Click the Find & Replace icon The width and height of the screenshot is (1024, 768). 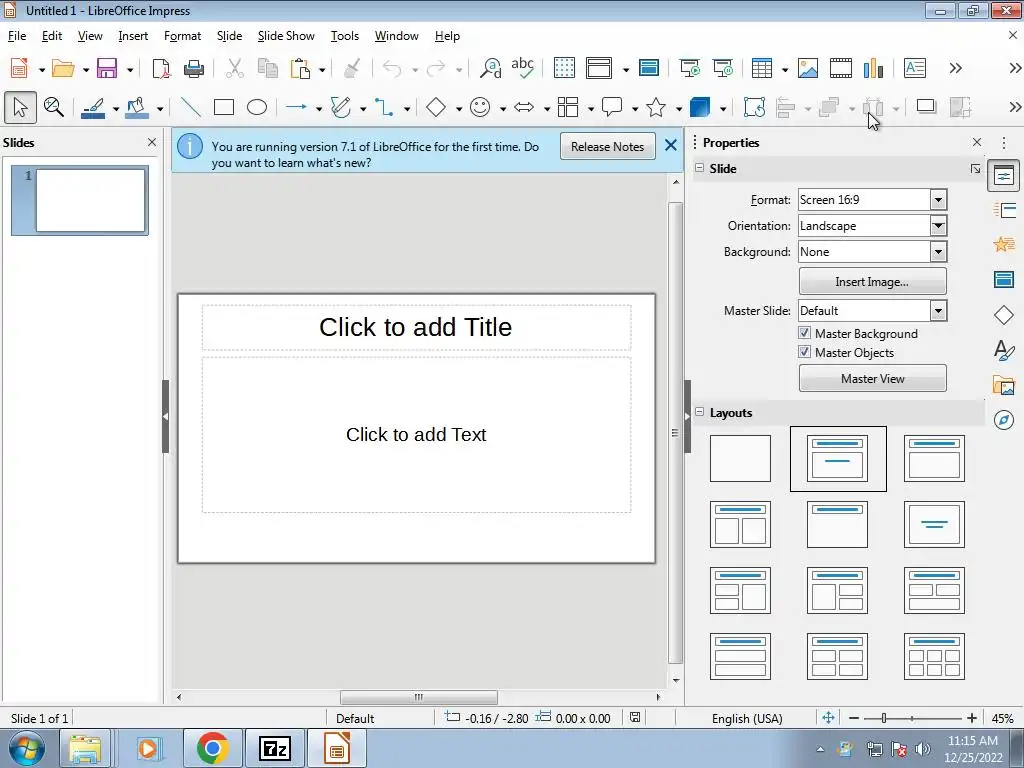(490, 68)
